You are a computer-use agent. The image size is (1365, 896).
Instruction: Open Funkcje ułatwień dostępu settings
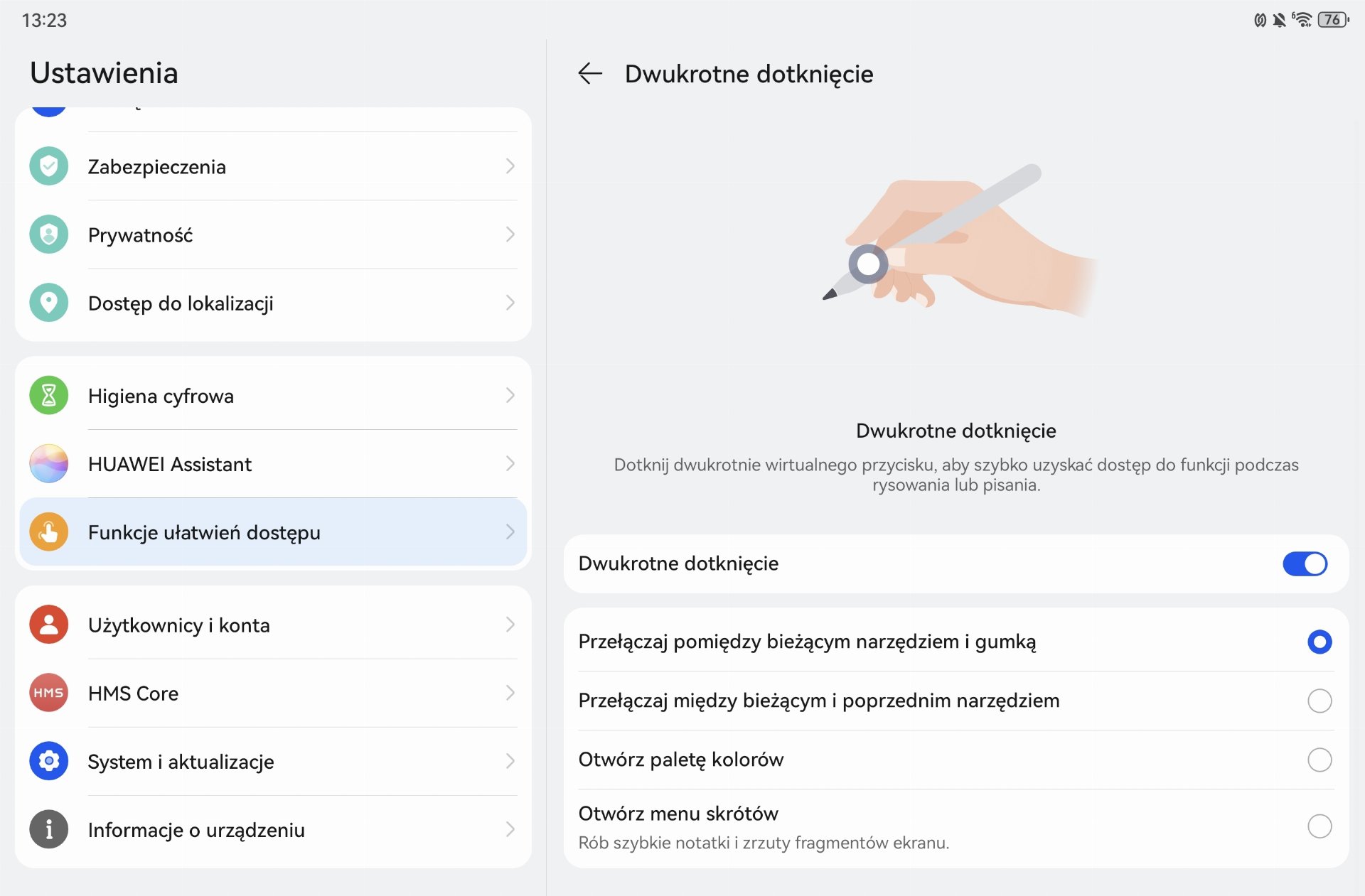(x=273, y=531)
